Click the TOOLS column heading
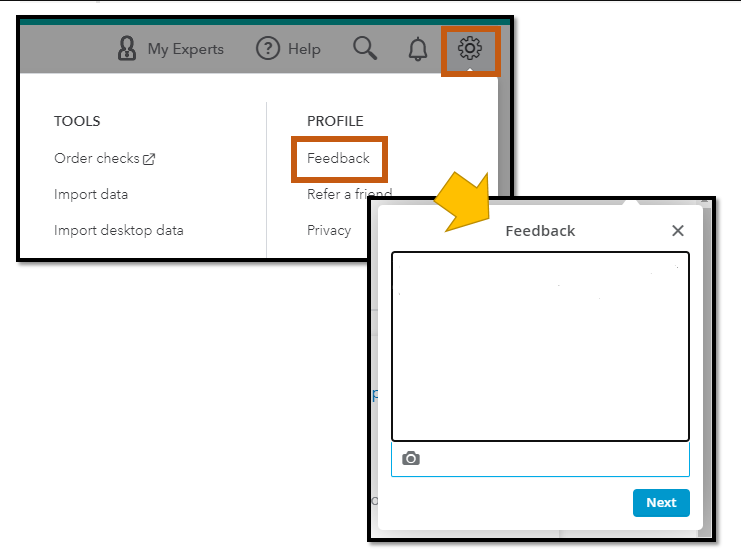The width and height of the screenshot is (741, 560). coord(77,121)
